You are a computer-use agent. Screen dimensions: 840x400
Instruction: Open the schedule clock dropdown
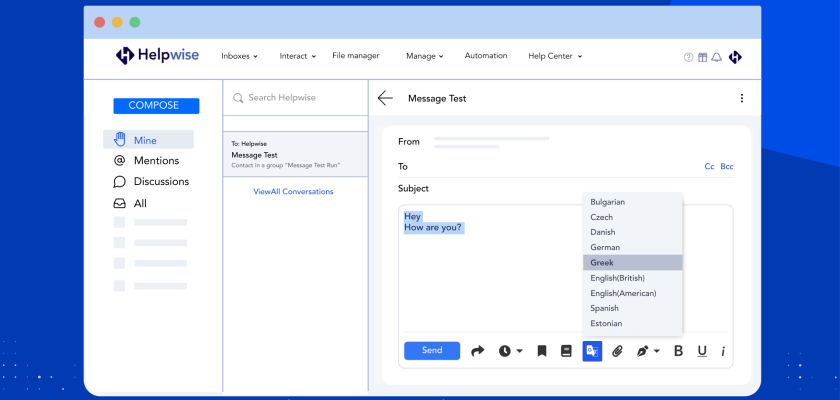pos(510,351)
